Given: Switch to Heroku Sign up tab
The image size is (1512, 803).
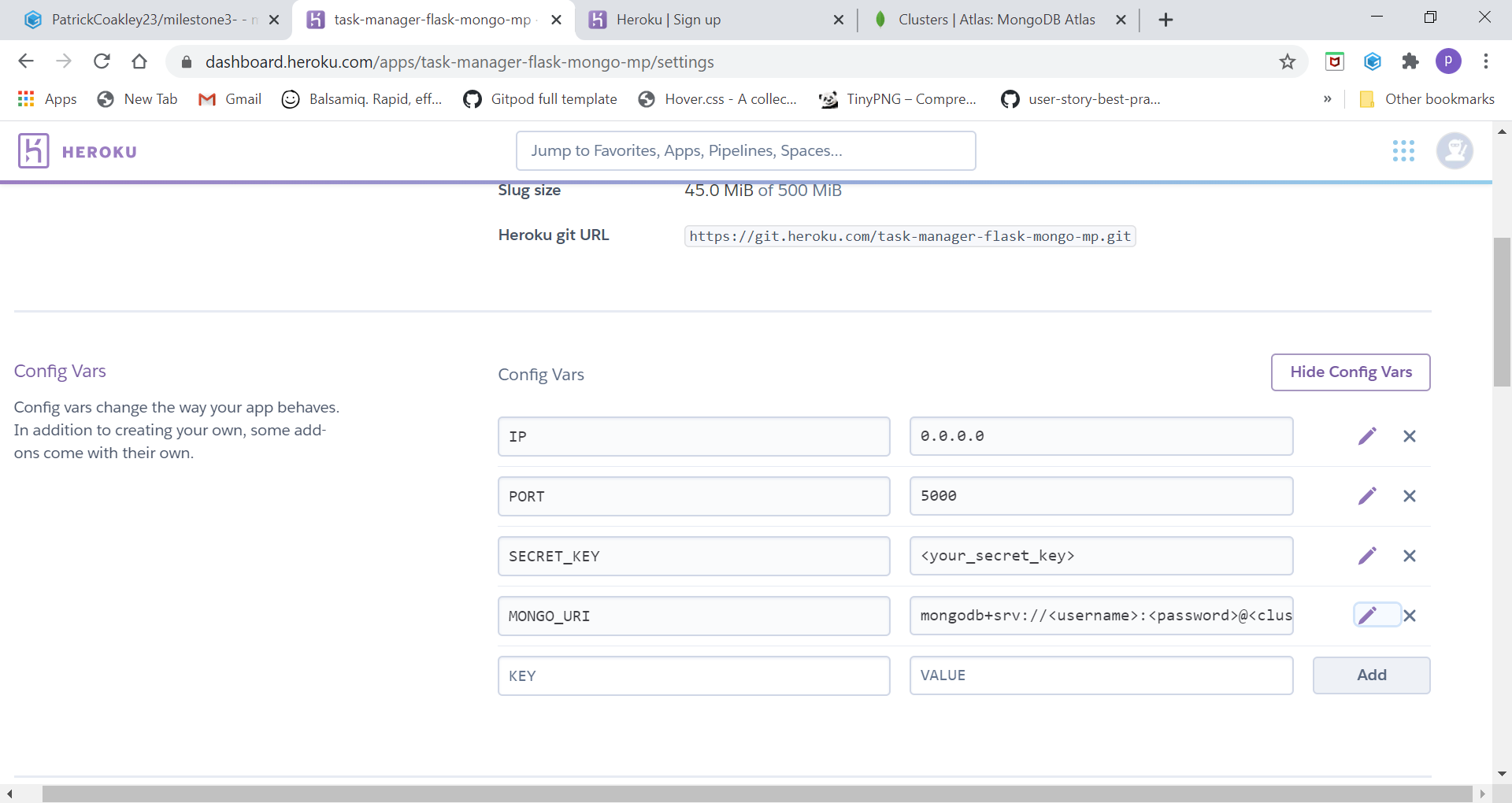Looking at the screenshot, I should (x=669, y=20).
